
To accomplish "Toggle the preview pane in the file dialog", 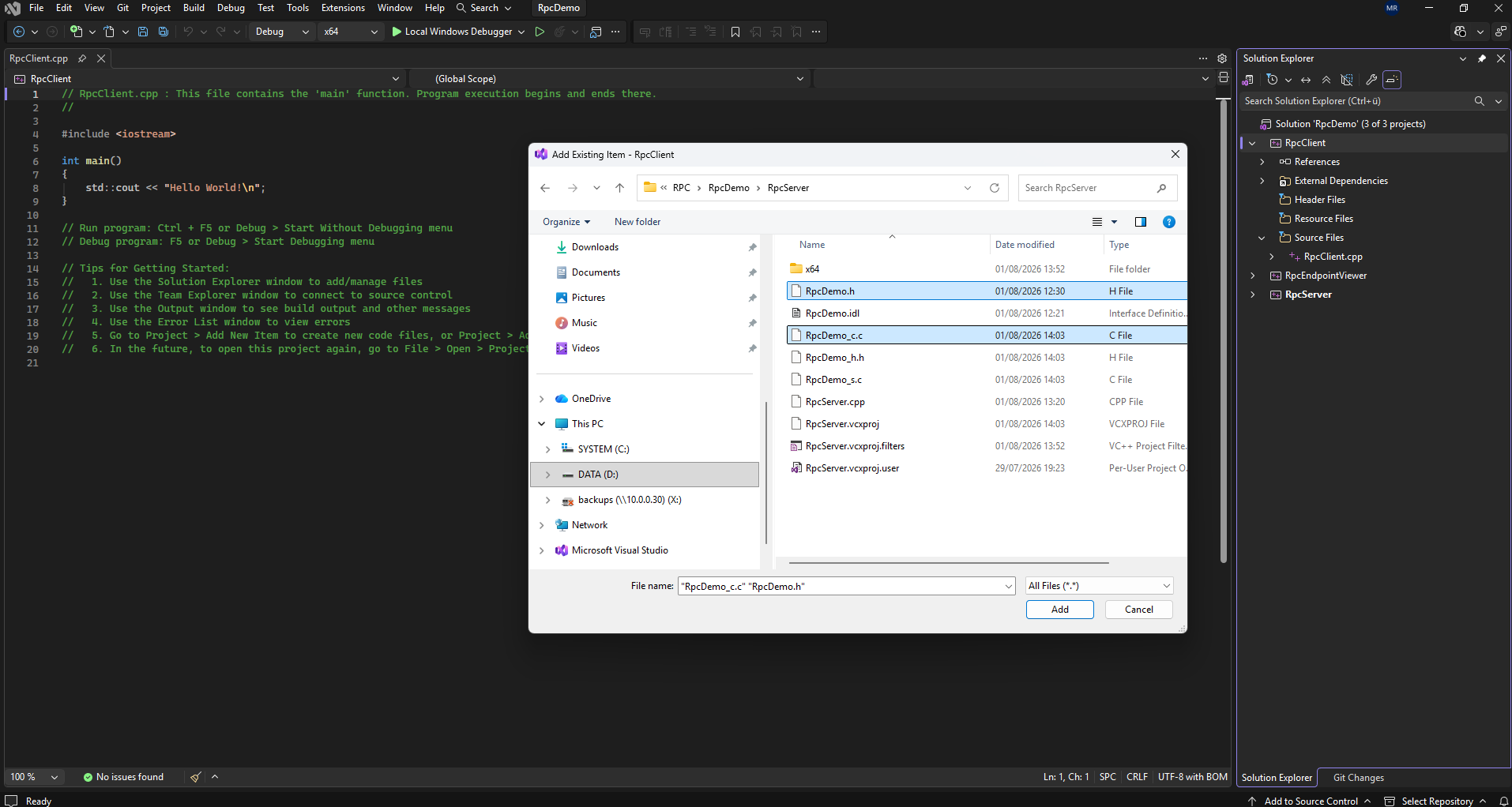I will click(x=1141, y=222).
